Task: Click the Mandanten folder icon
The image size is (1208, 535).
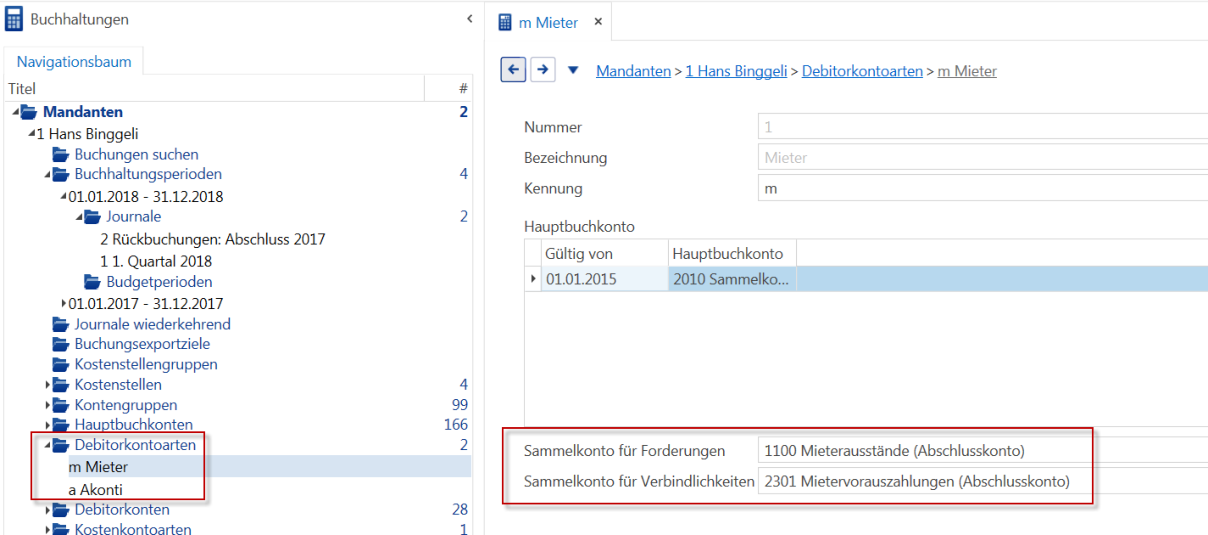Action: (29, 112)
